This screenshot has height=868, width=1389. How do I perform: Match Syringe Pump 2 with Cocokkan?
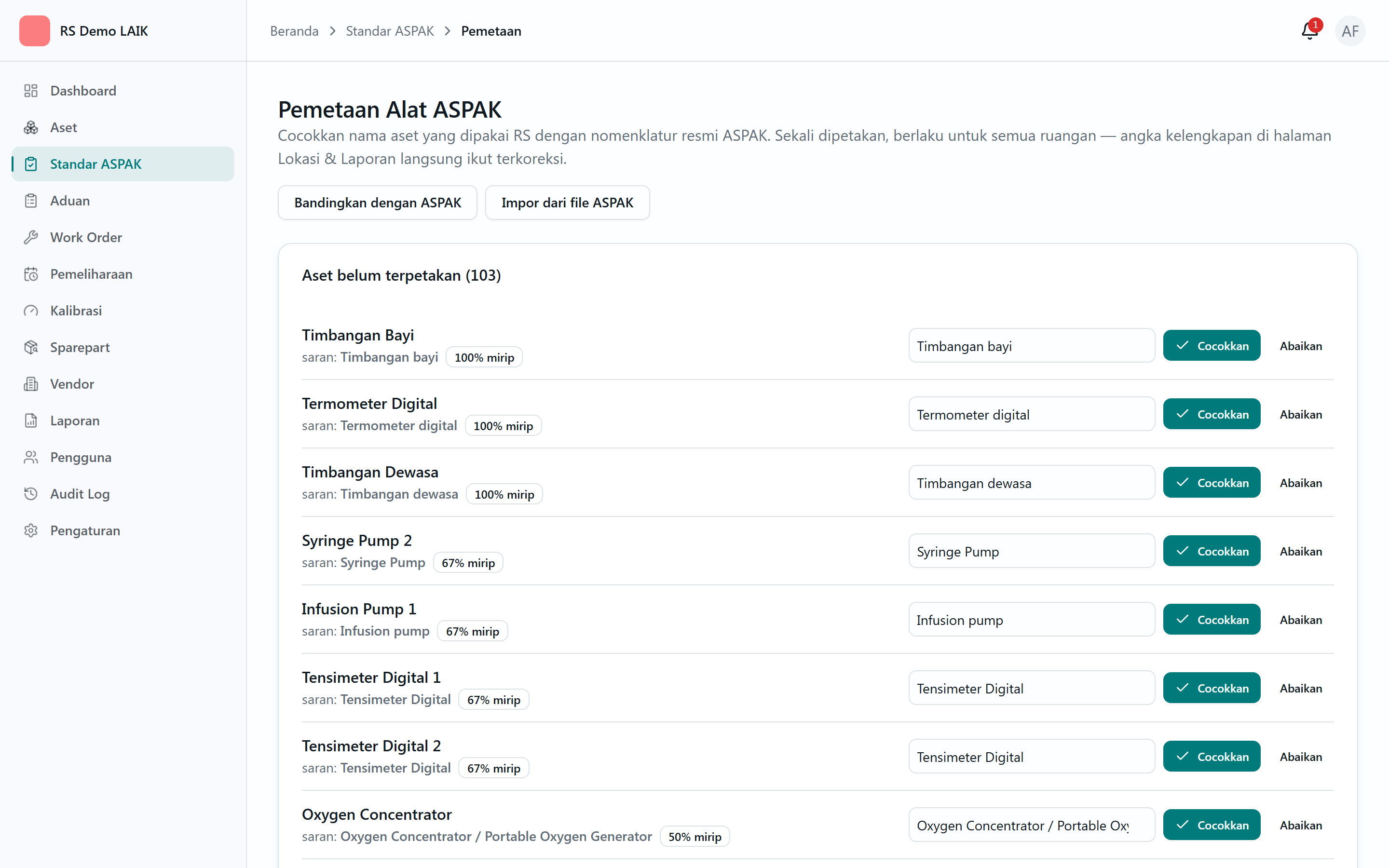point(1212,551)
